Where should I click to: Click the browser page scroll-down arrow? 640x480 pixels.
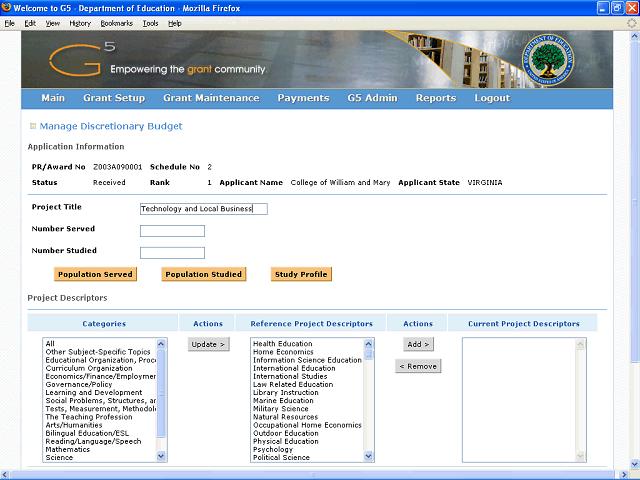[x=635, y=464]
